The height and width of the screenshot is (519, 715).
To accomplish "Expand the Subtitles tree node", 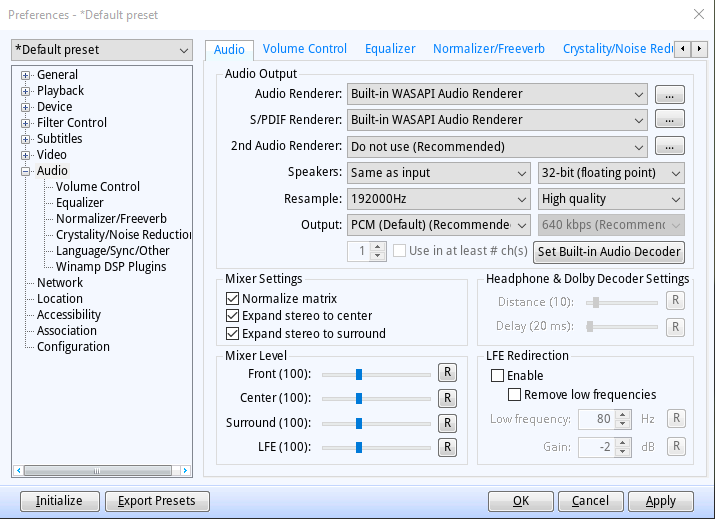I will [26, 139].
